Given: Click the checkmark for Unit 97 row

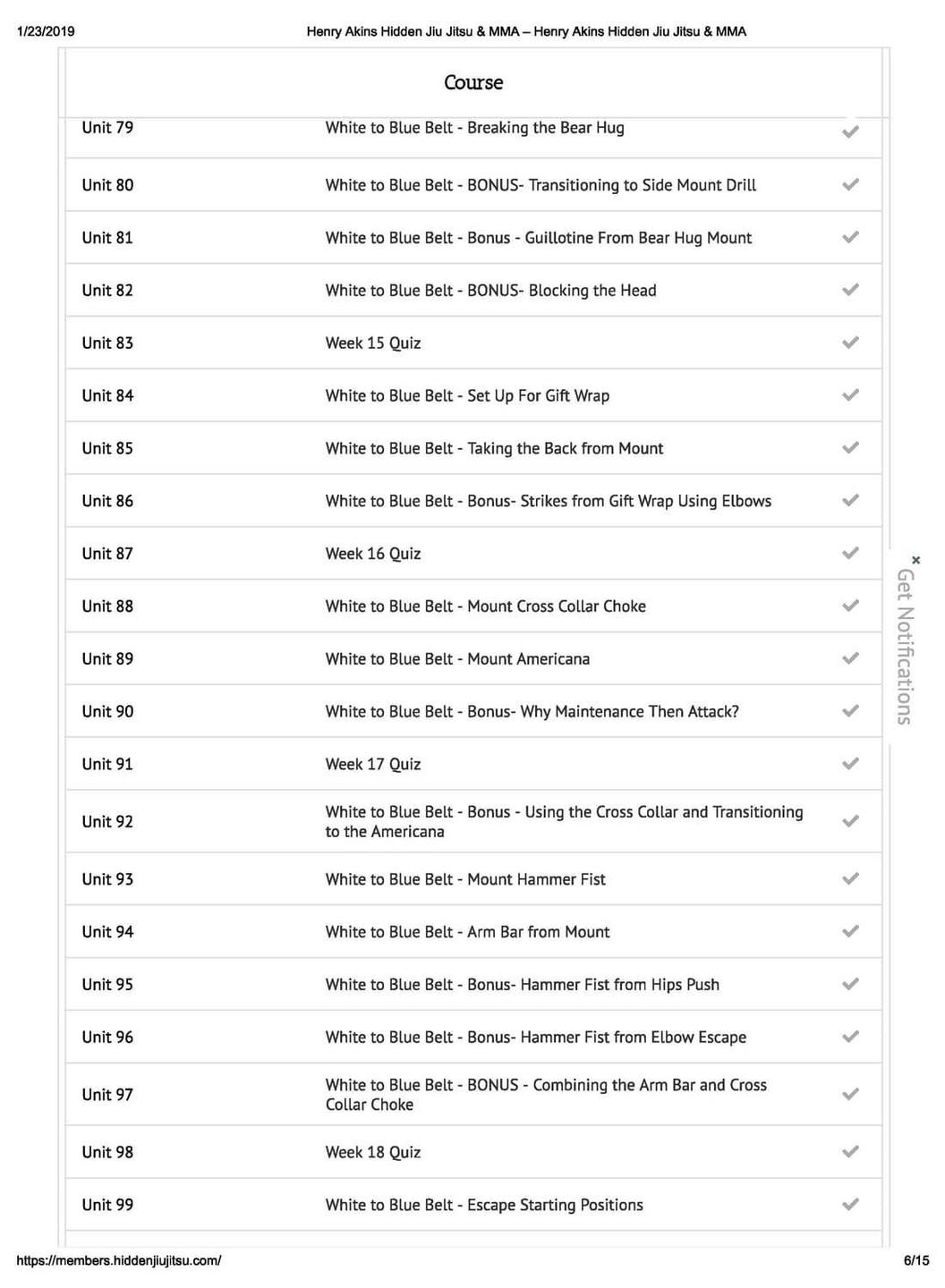Looking at the screenshot, I should coord(850,1094).
